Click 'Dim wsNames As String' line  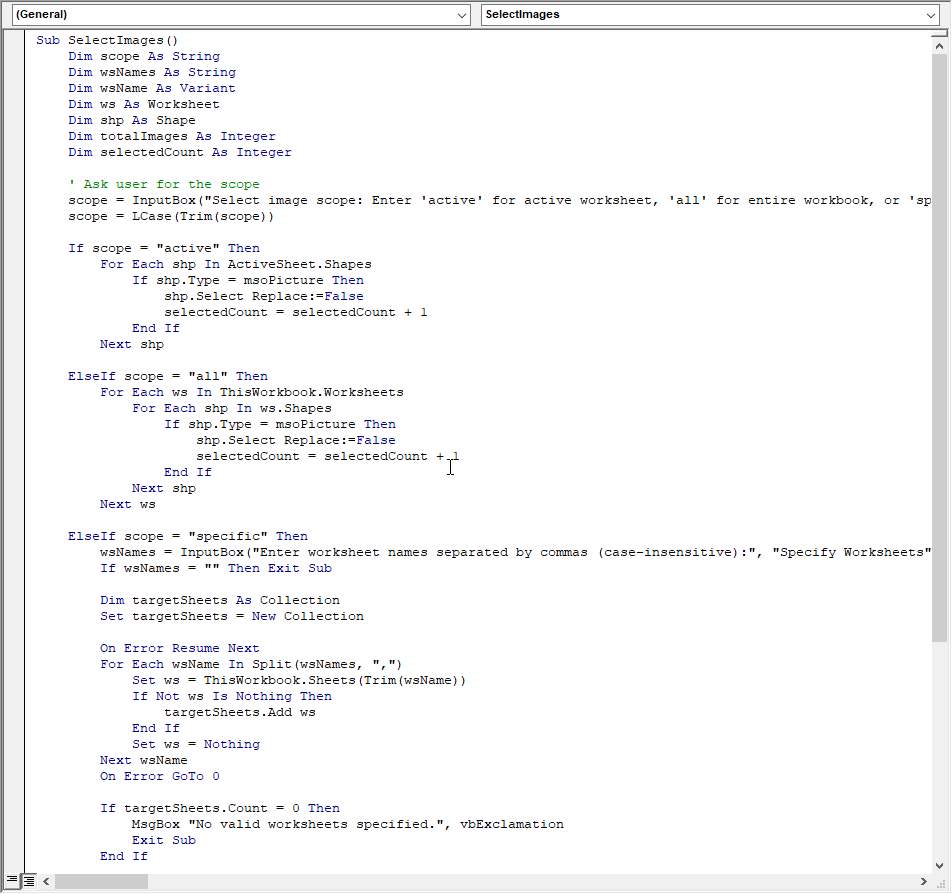[152, 72]
